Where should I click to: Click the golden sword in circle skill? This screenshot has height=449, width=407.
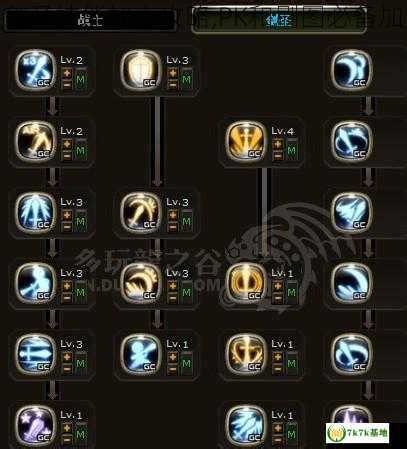tap(246, 284)
